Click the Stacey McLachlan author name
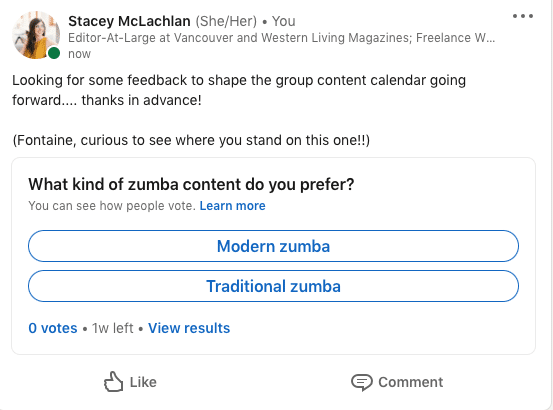Viewport: 553px width, 410px height. pos(129,21)
